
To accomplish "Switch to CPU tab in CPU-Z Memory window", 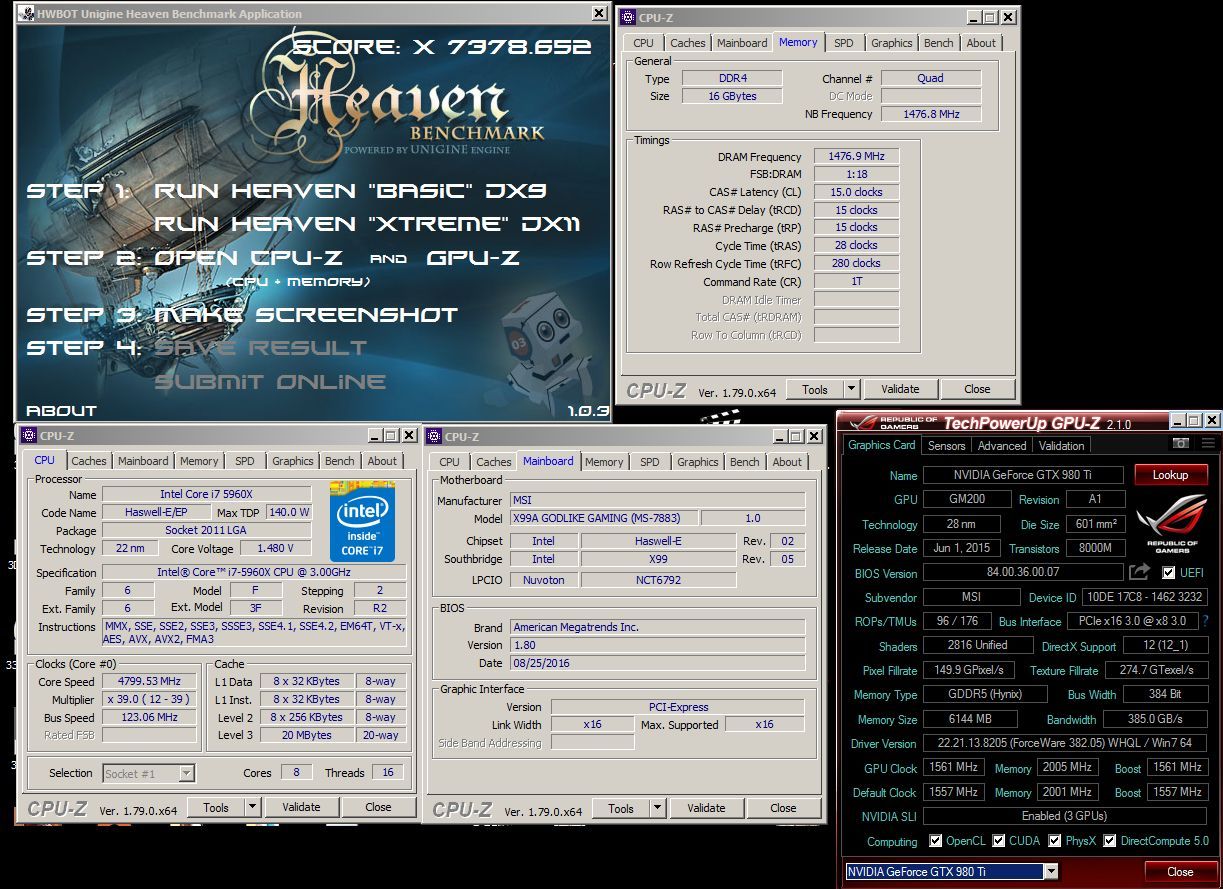I will (x=644, y=43).
